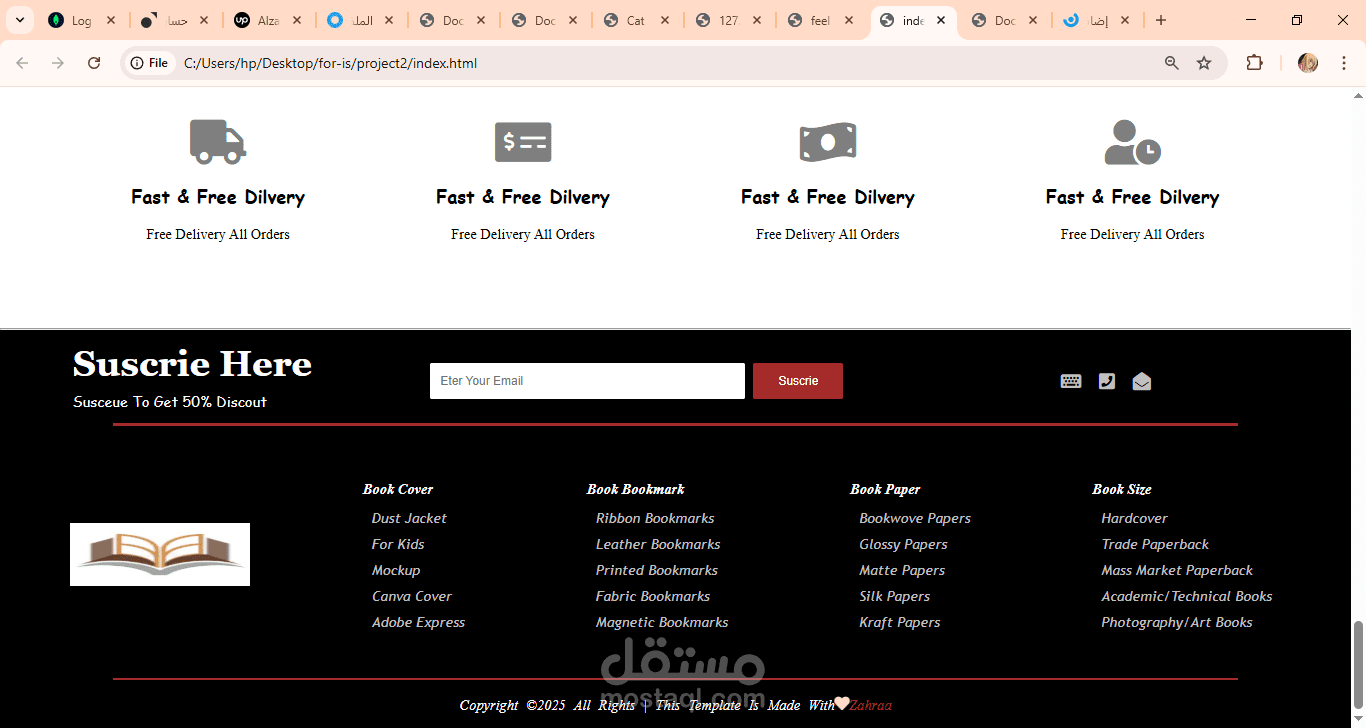This screenshot has height=728, width=1366.
Task: Click the Suscrie button
Action: point(798,381)
